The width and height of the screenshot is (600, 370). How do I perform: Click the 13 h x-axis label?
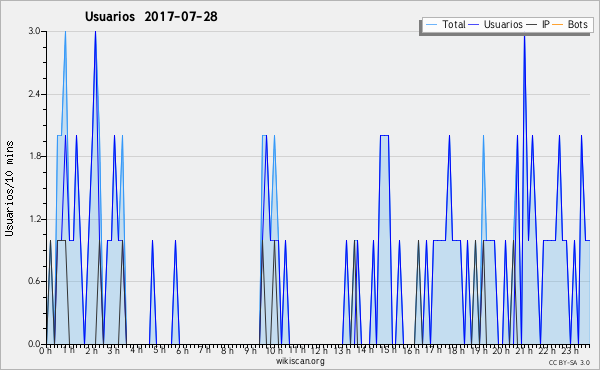pos(342,350)
